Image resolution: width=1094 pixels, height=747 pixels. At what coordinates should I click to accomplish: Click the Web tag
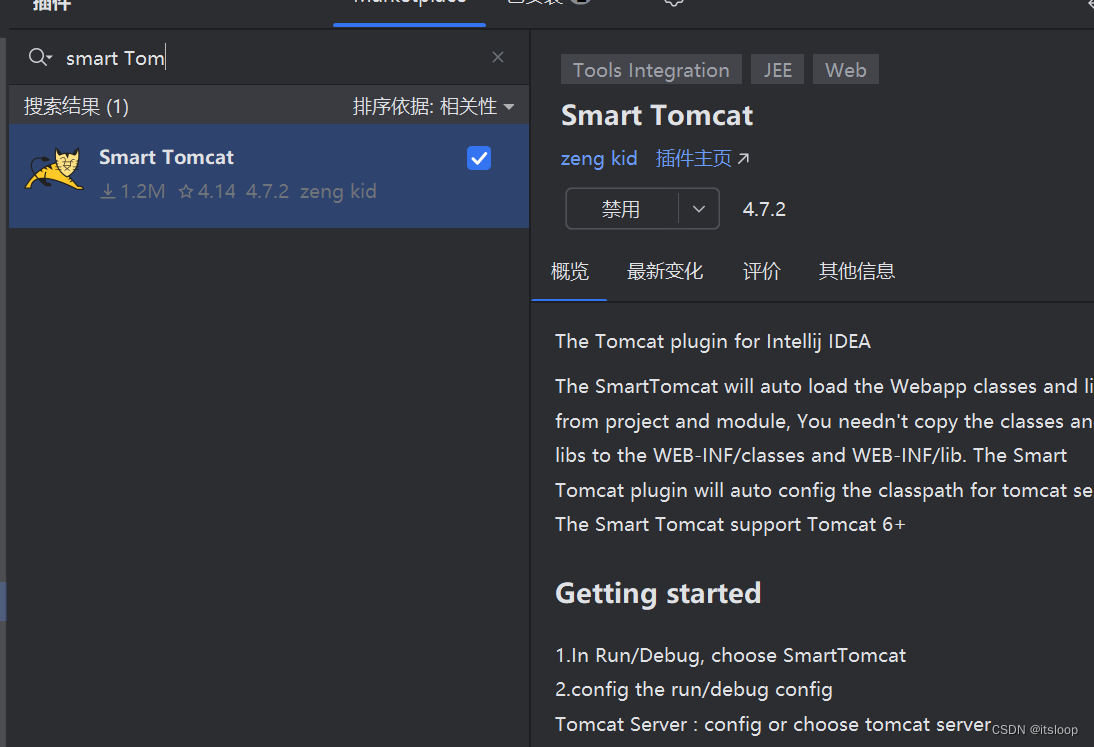point(846,70)
